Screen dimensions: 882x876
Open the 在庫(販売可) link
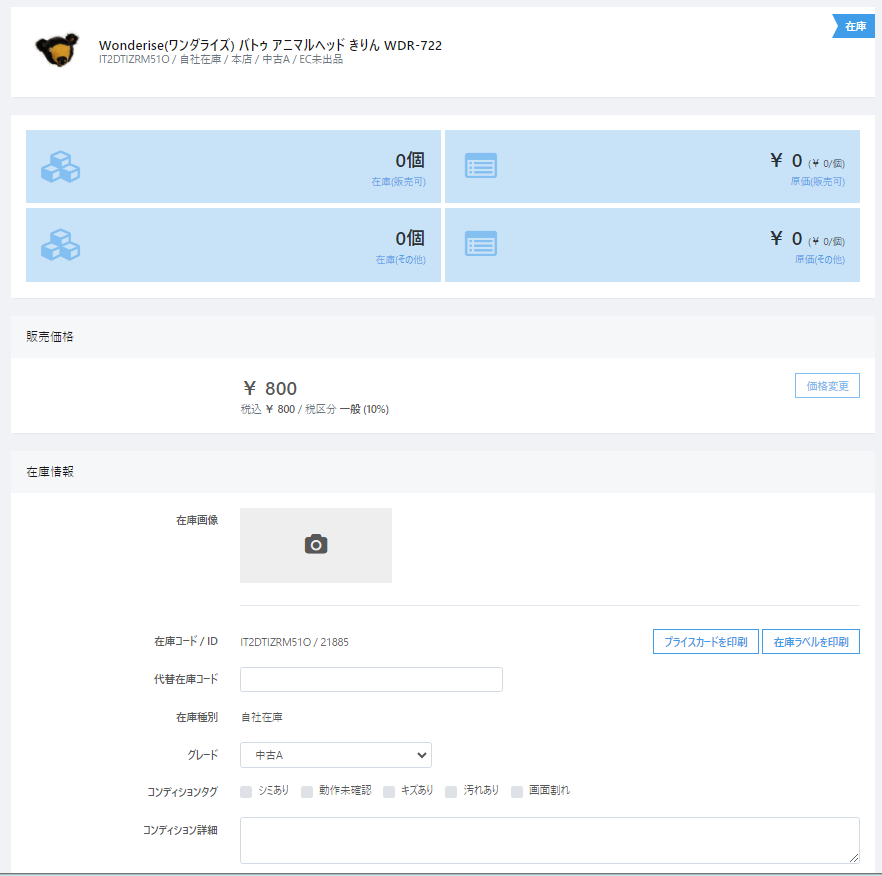[x=398, y=182]
